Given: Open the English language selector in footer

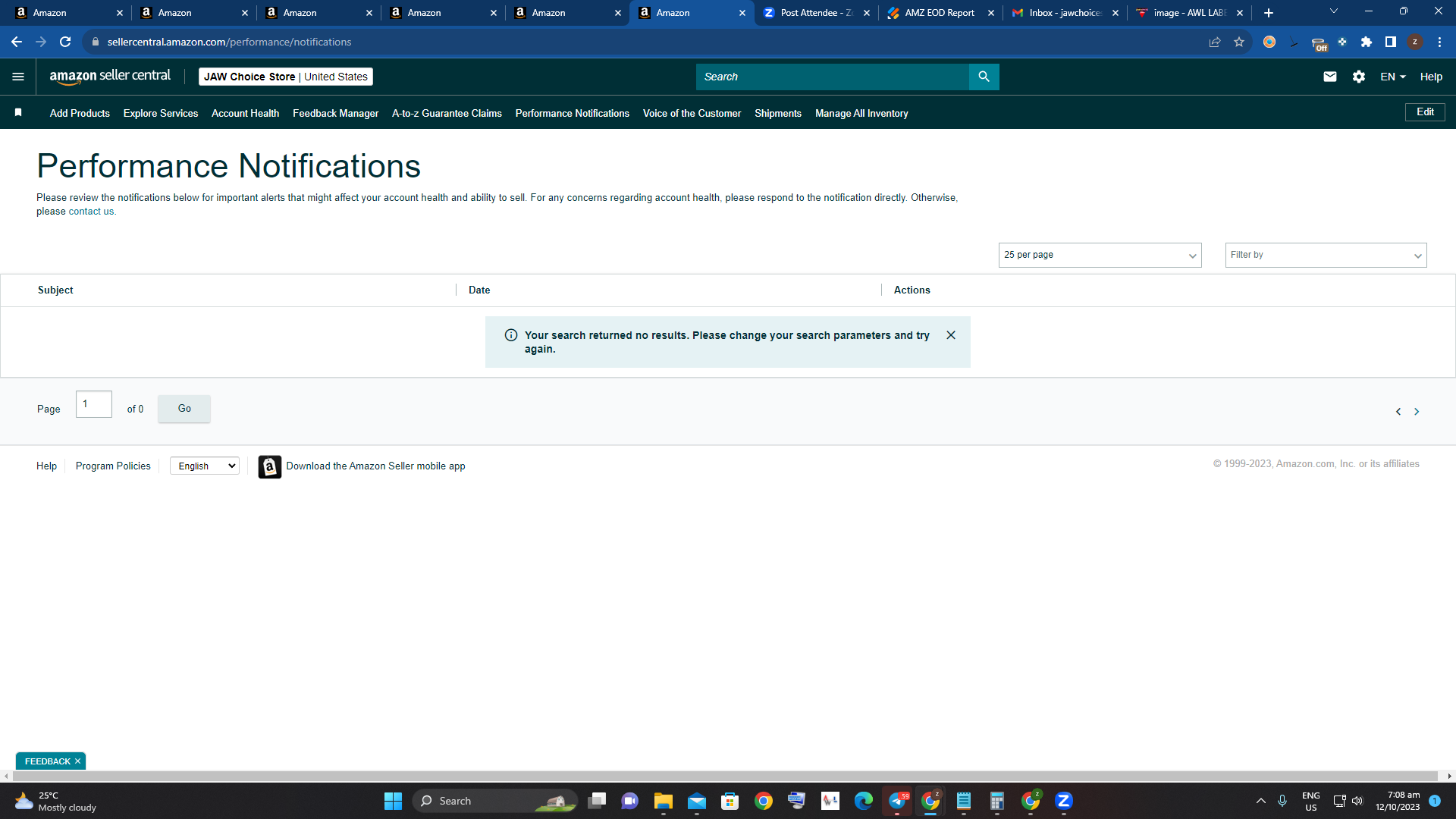Looking at the screenshot, I should click(x=205, y=466).
